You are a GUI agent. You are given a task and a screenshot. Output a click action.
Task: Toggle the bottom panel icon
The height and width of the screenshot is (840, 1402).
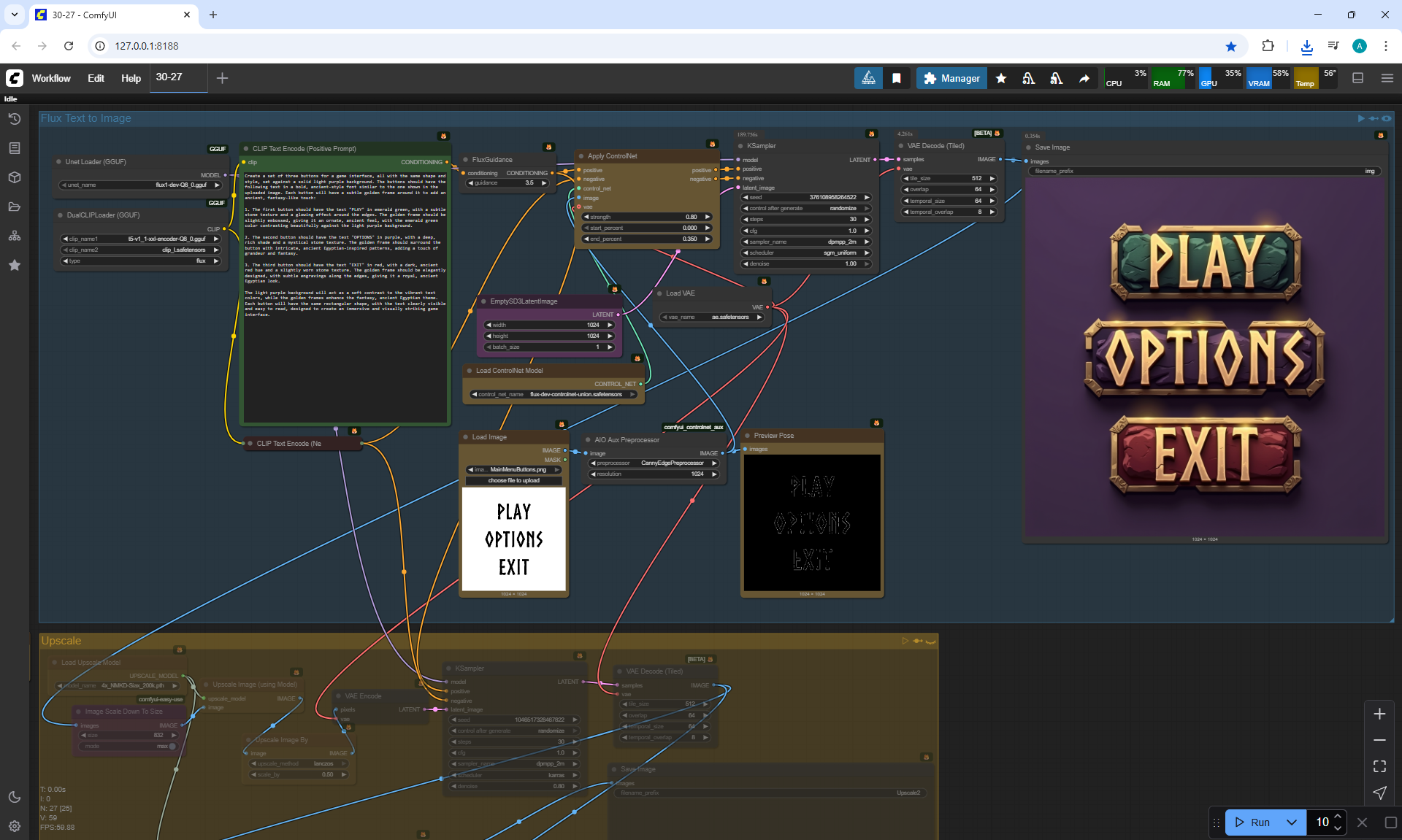[1358, 78]
